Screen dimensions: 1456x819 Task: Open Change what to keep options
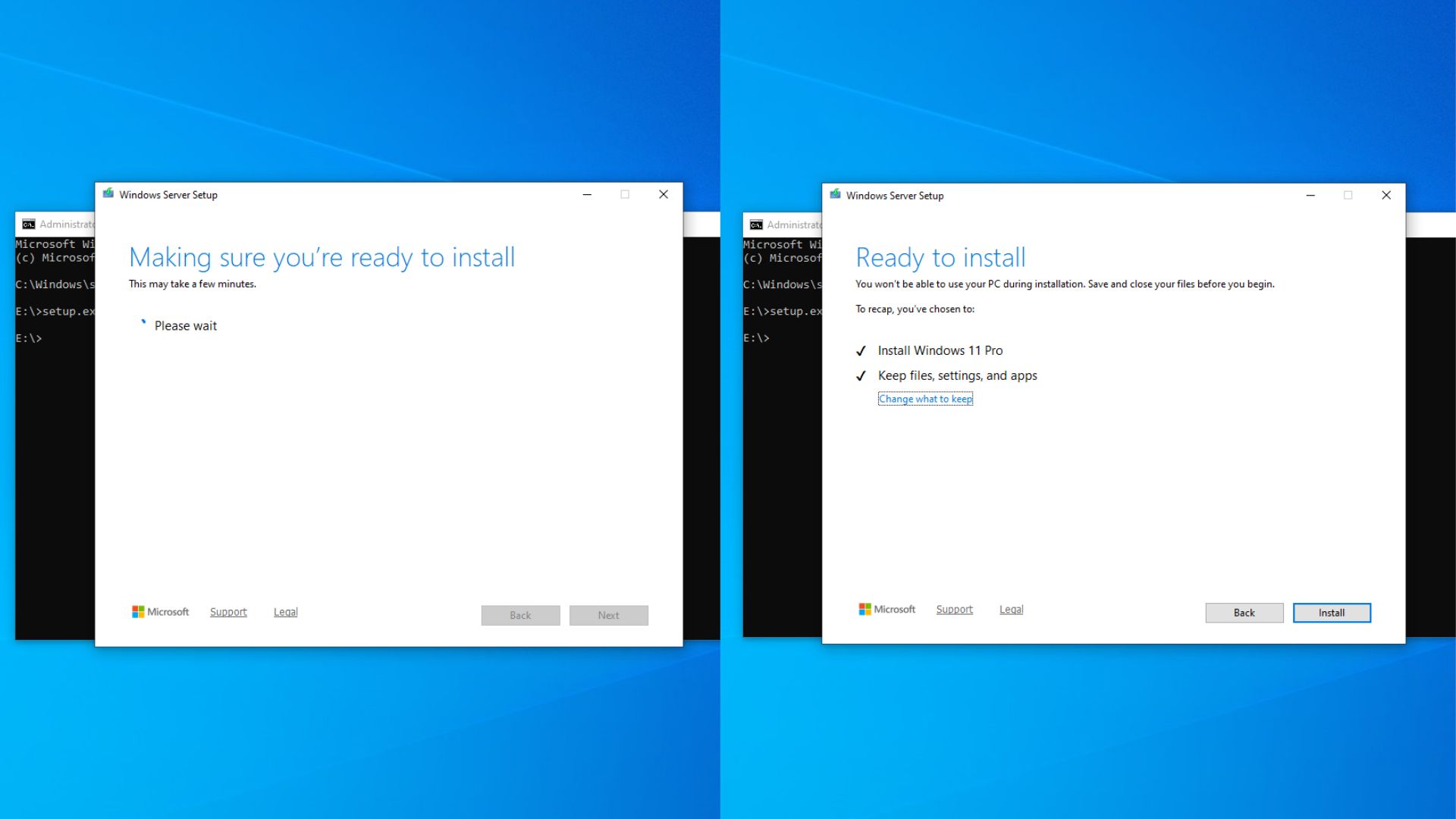(x=925, y=398)
